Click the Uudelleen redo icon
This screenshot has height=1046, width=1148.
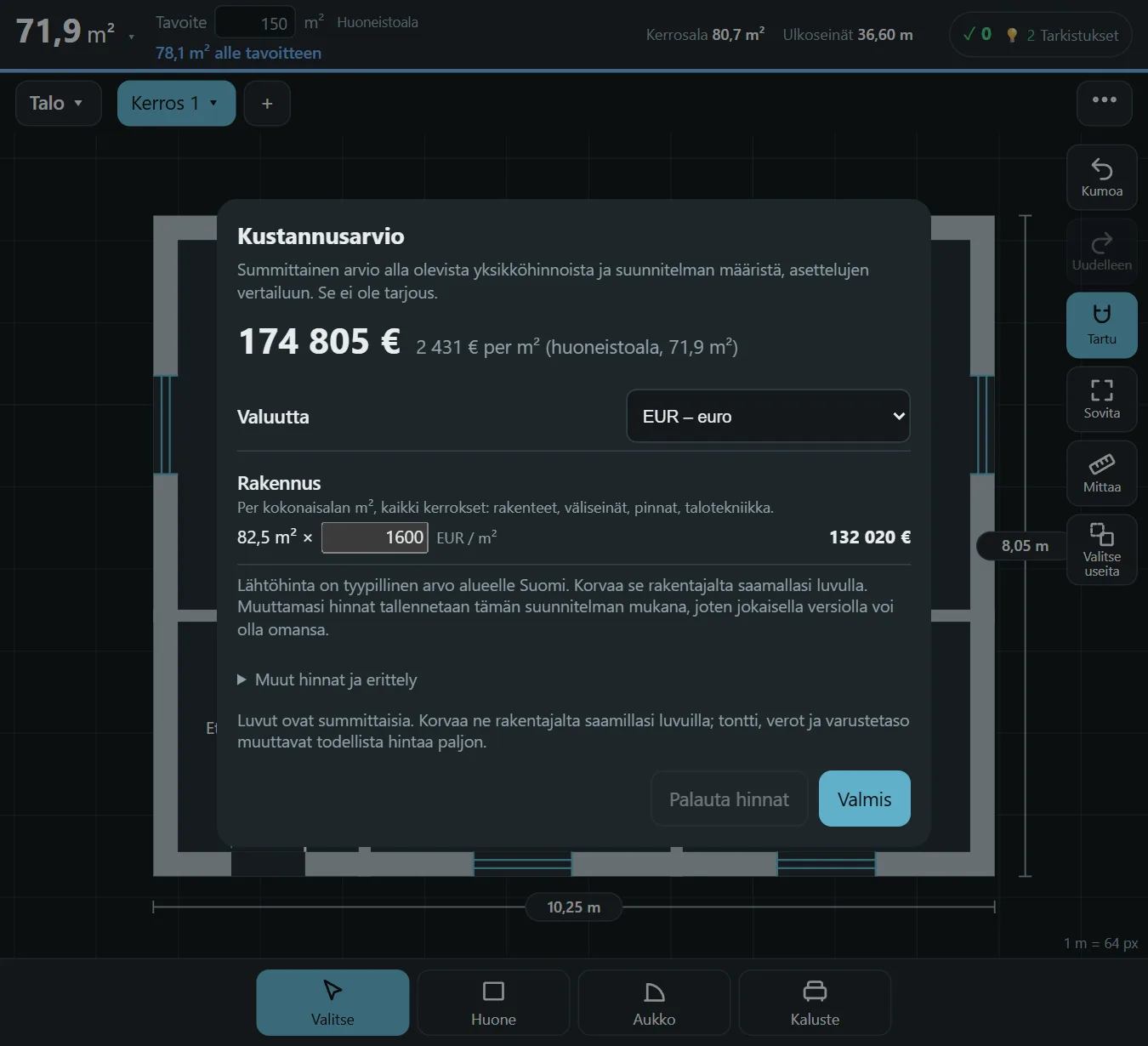(x=1101, y=251)
